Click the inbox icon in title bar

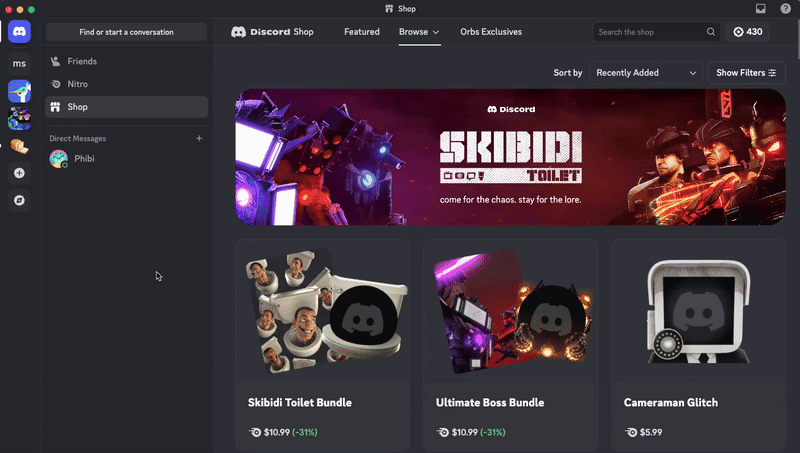(x=761, y=8)
